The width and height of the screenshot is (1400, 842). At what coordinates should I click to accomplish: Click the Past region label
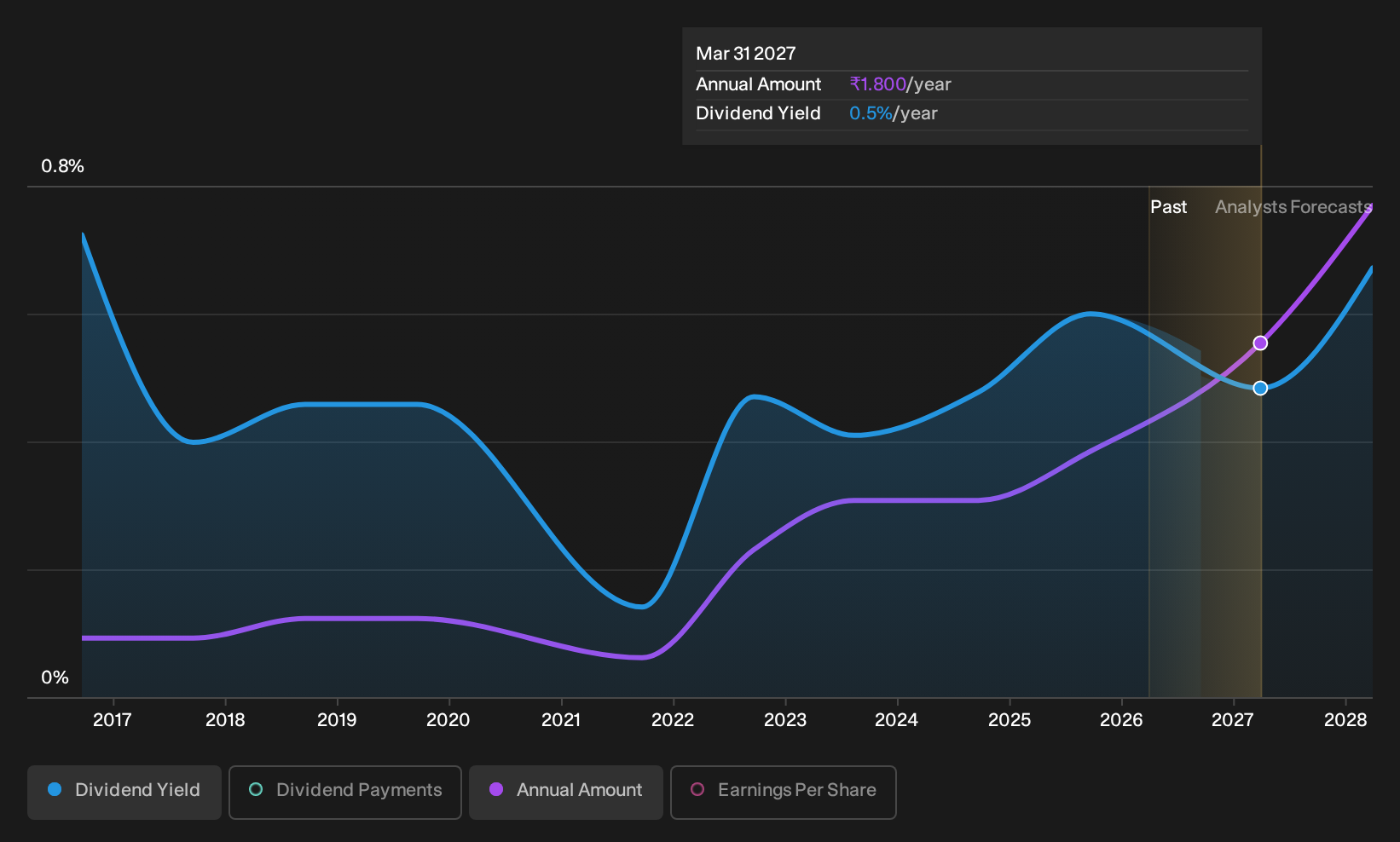pyautogui.click(x=1168, y=207)
